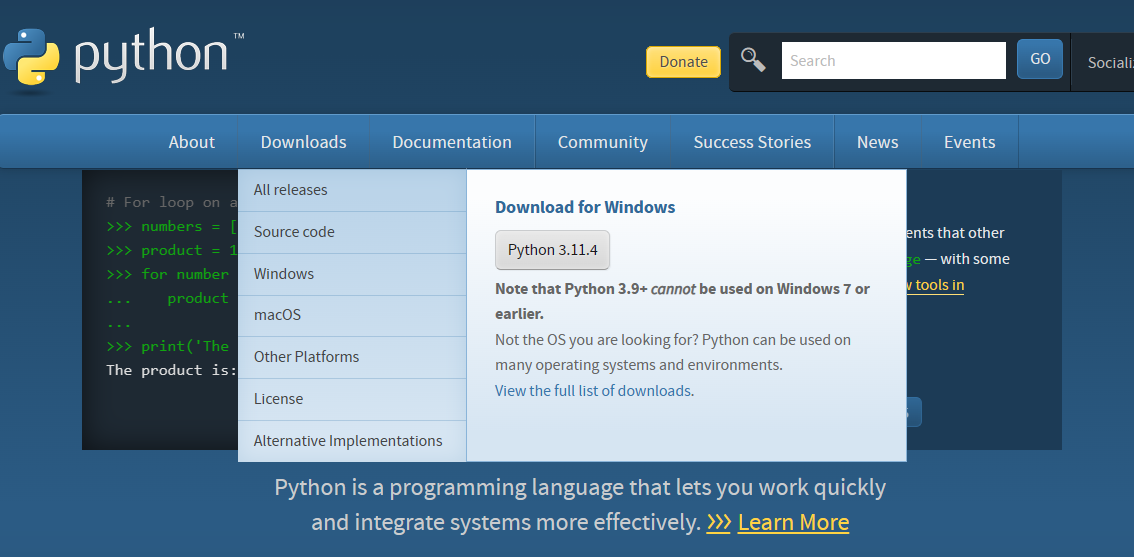This screenshot has height=557, width=1134.
Task: Follow the Learn More link
Action: click(x=793, y=522)
